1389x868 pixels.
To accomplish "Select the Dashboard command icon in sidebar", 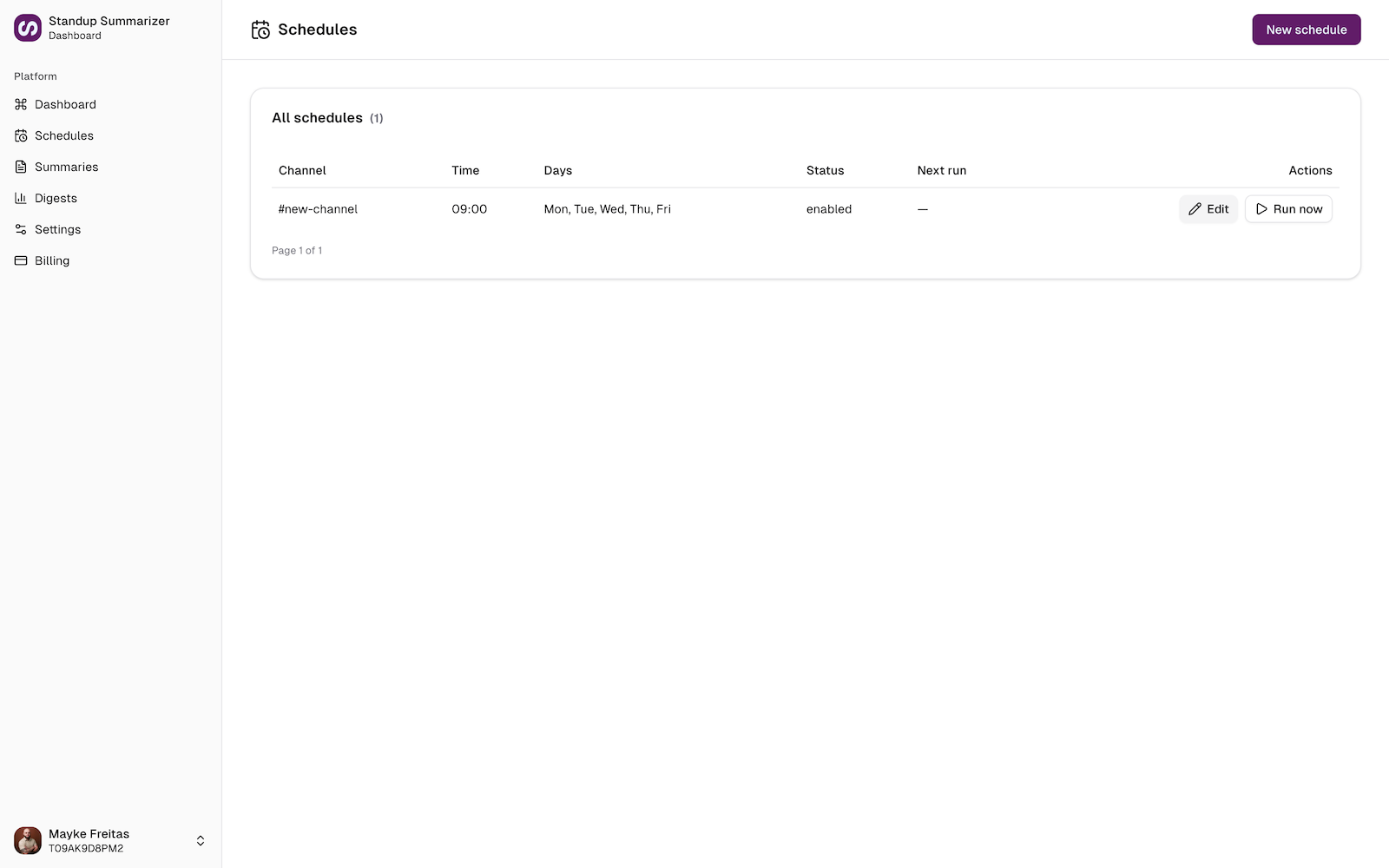I will coord(21,104).
